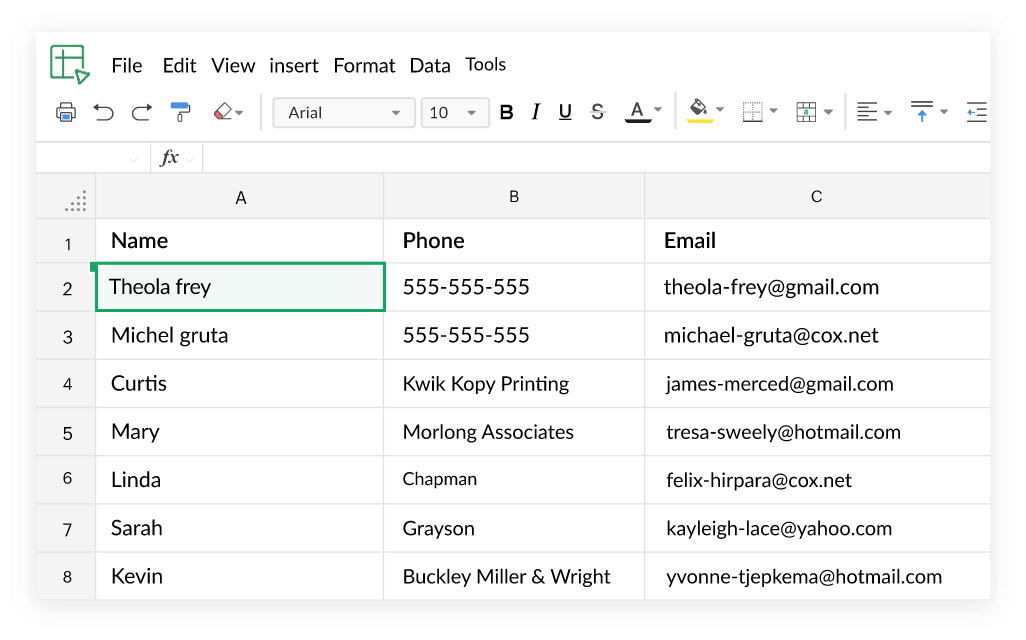Open the Format menu
Viewport: 1026px width, 640px height.
(364, 65)
